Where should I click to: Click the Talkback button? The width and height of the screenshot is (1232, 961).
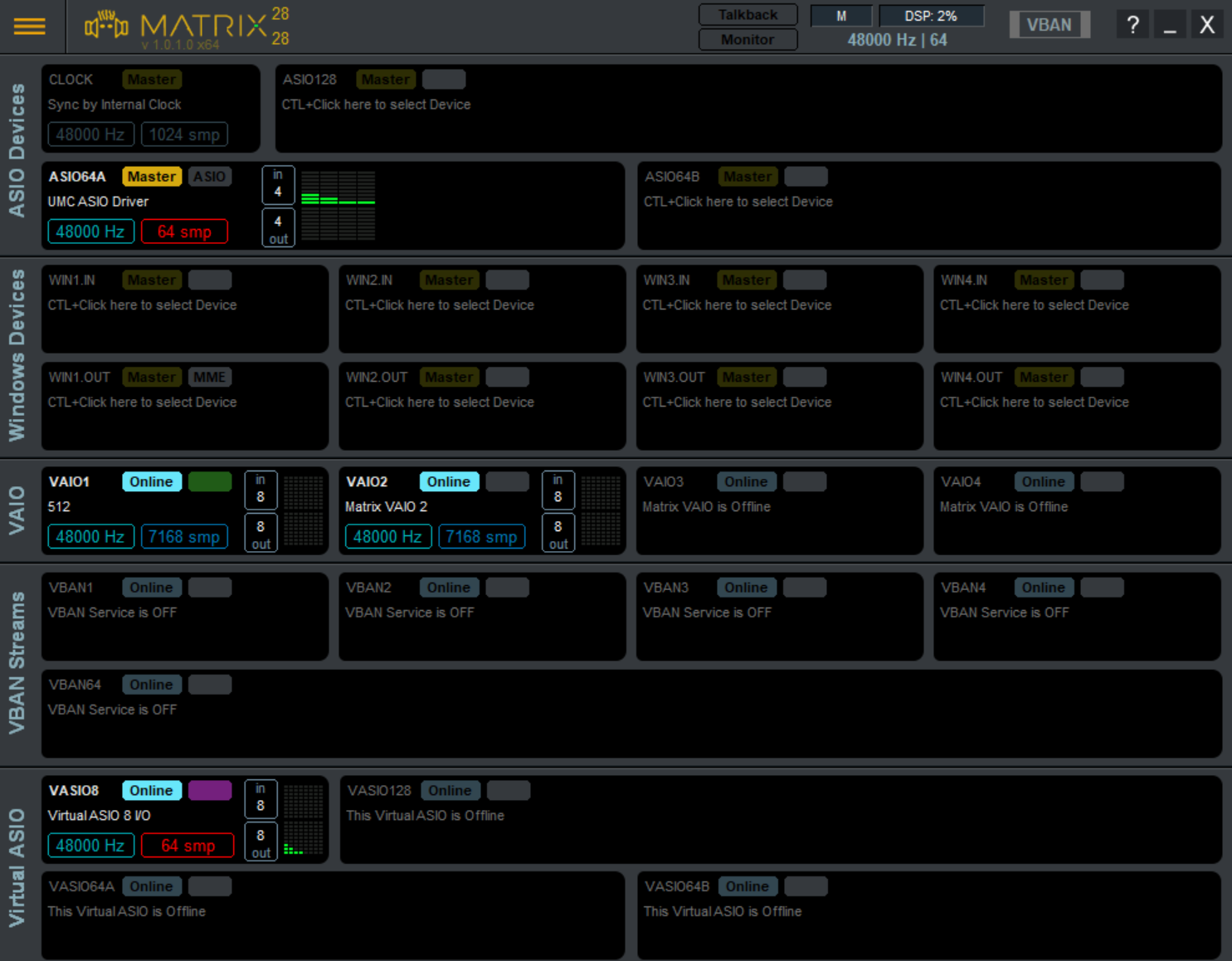(747, 15)
